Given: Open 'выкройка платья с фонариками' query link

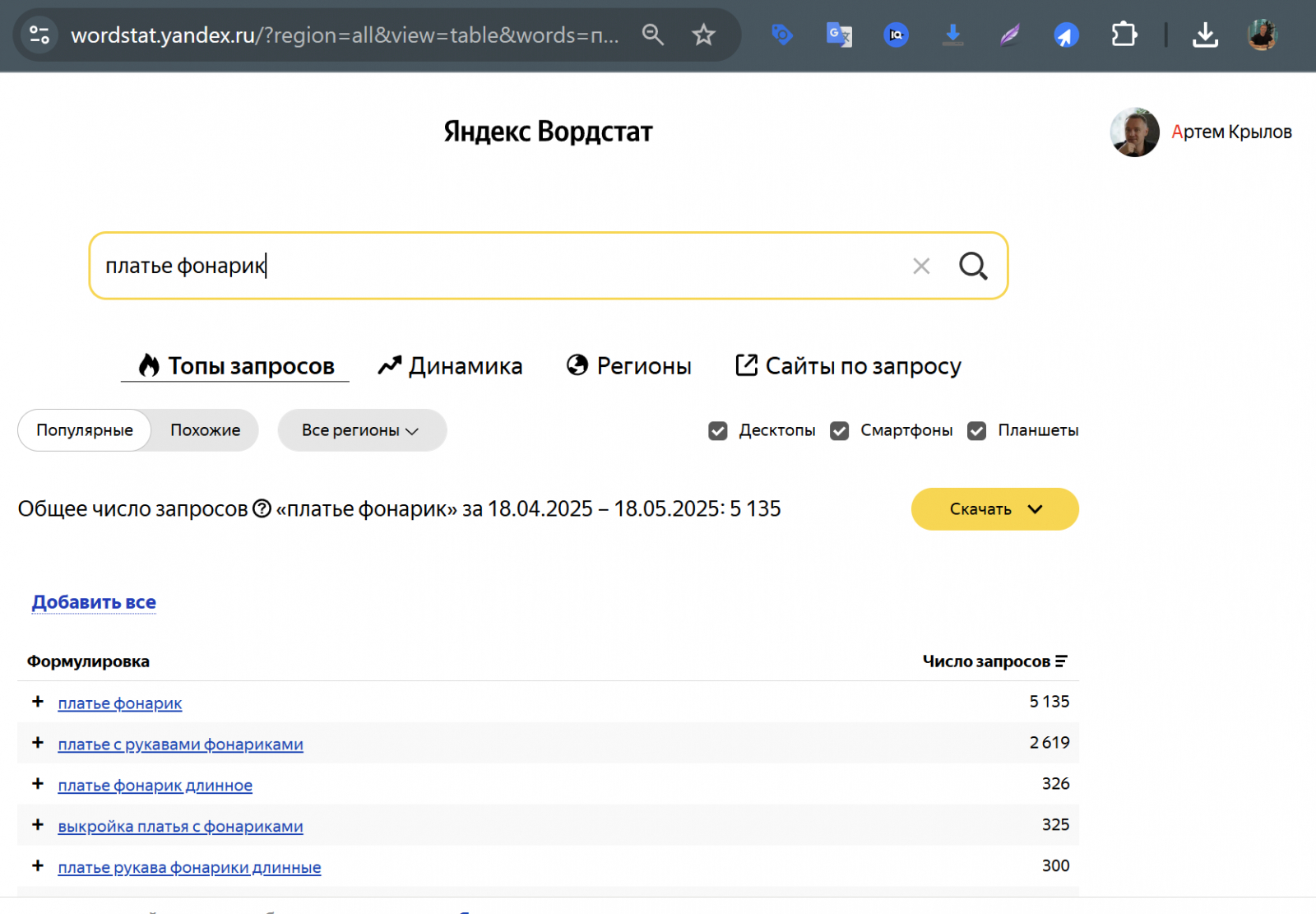Looking at the screenshot, I should [x=180, y=827].
